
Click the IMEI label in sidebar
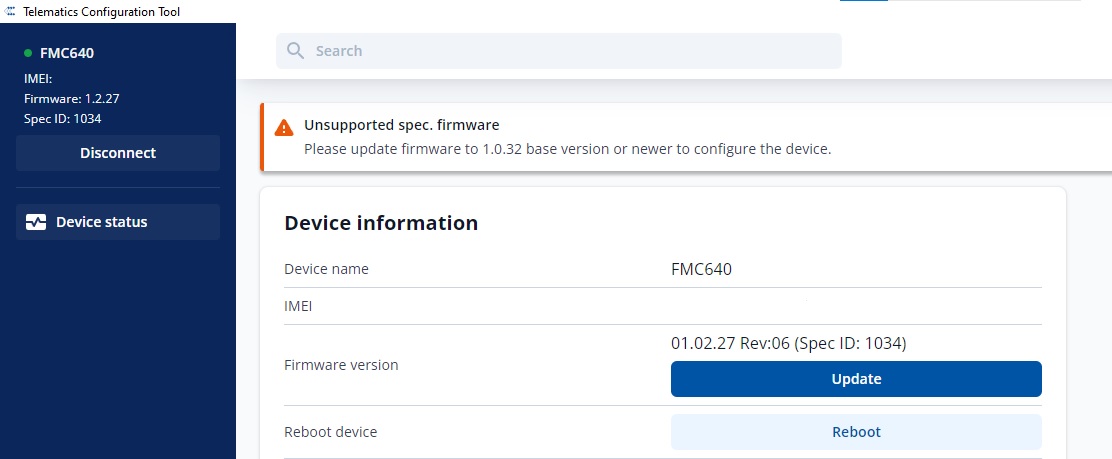point(39,78)
